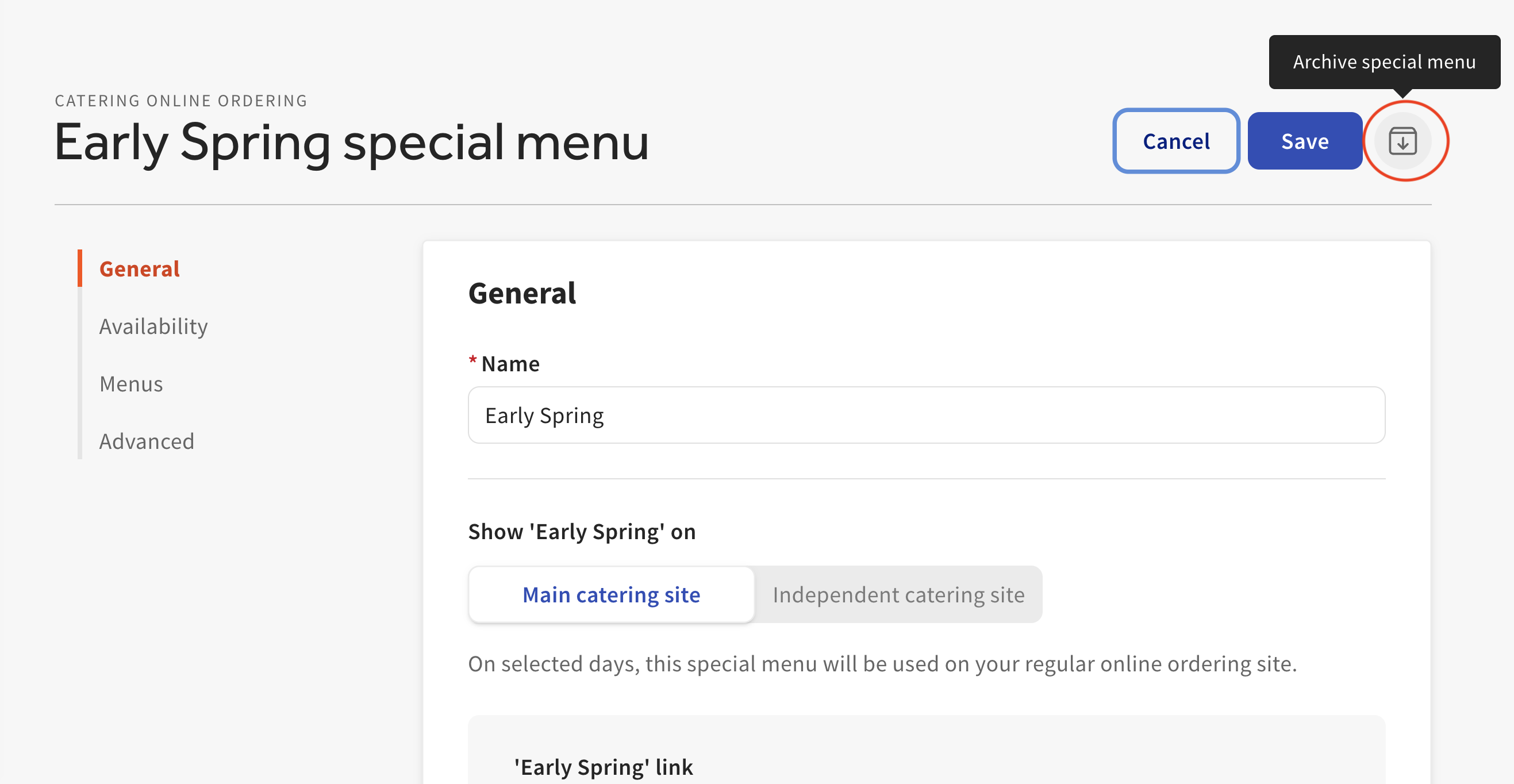Open the Availability section
Viewport: 1514px width, 784px height.
click(153, 326)
